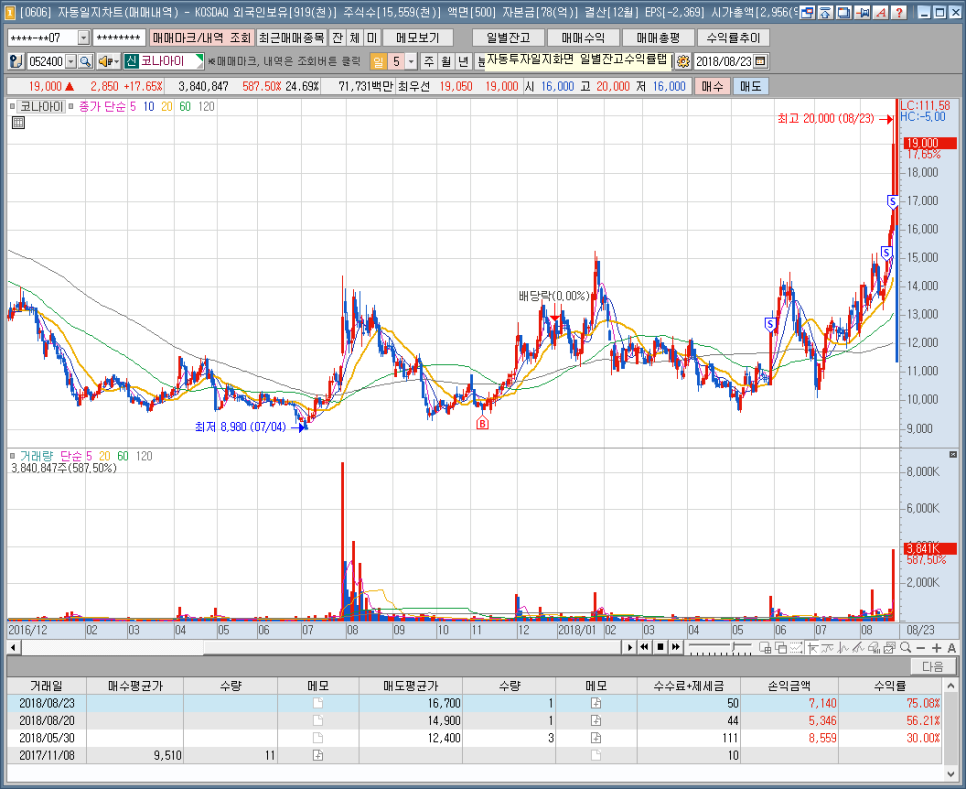Switch to 매매수익 tab

[583, 38]
